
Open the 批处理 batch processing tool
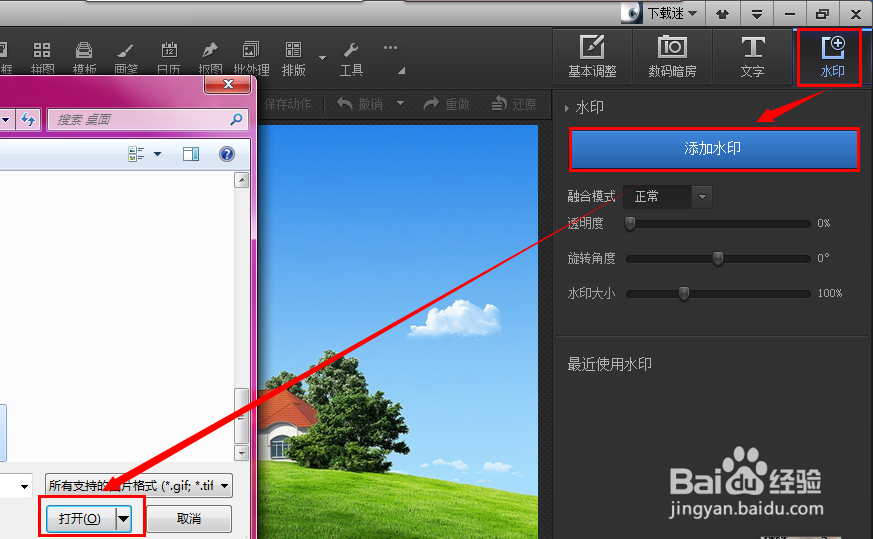tap(251, 58)
